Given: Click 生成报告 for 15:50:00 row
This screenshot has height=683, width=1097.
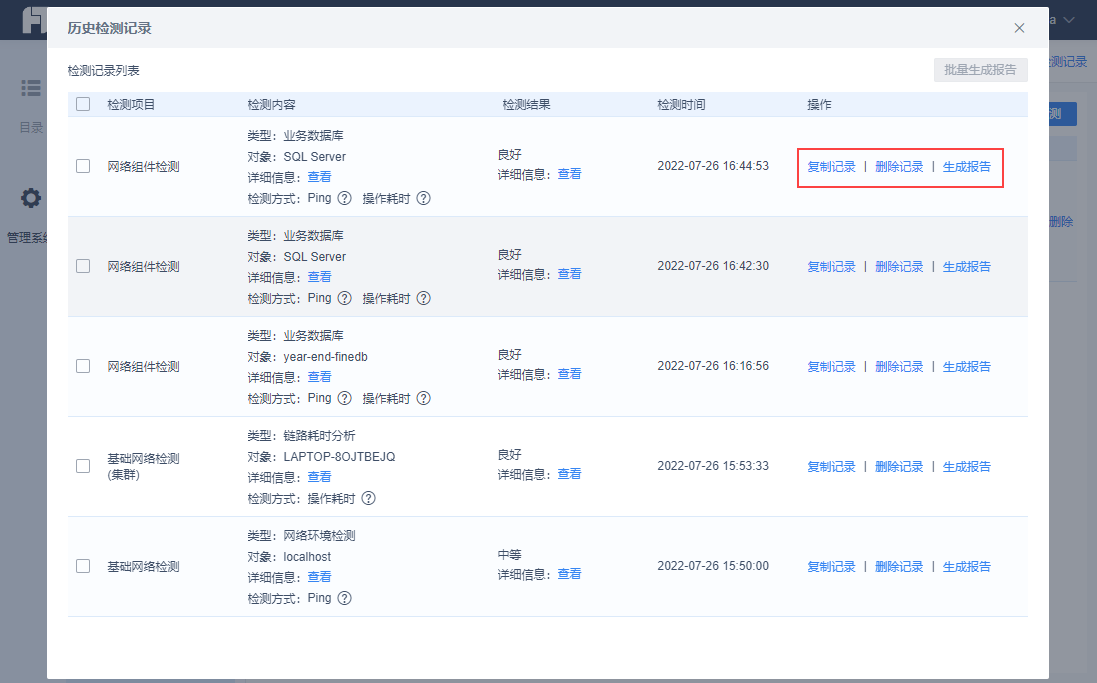Looking at the screenshot, I should pos(967,567).
